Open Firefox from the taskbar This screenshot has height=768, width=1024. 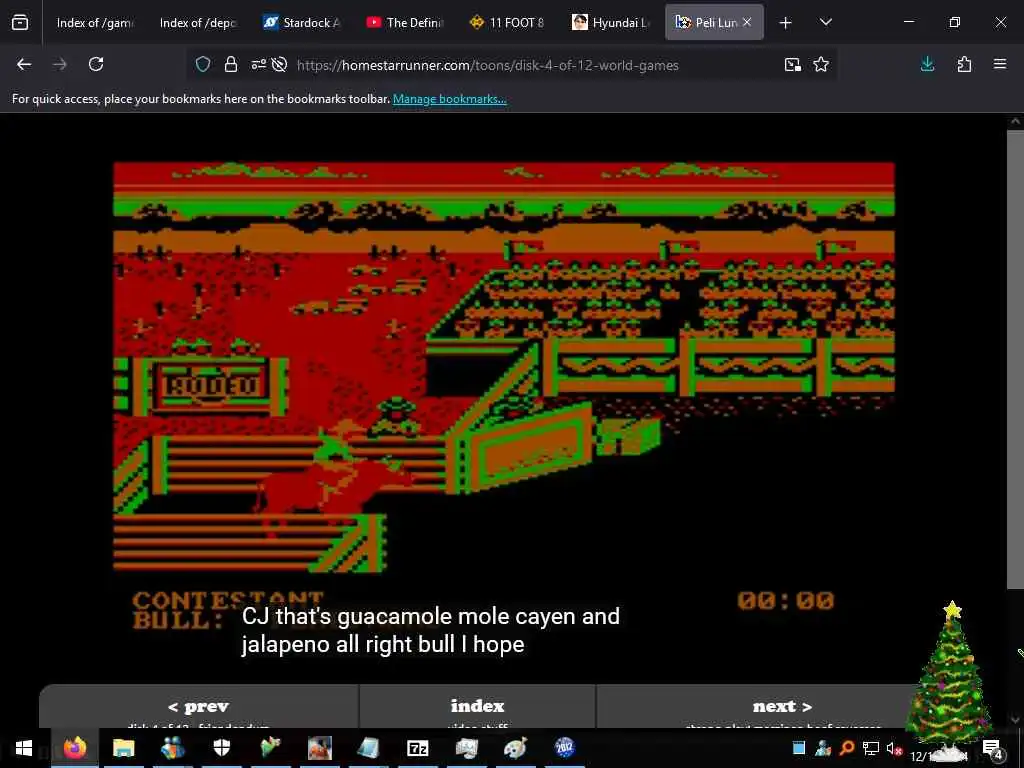[x=75, y=748]
